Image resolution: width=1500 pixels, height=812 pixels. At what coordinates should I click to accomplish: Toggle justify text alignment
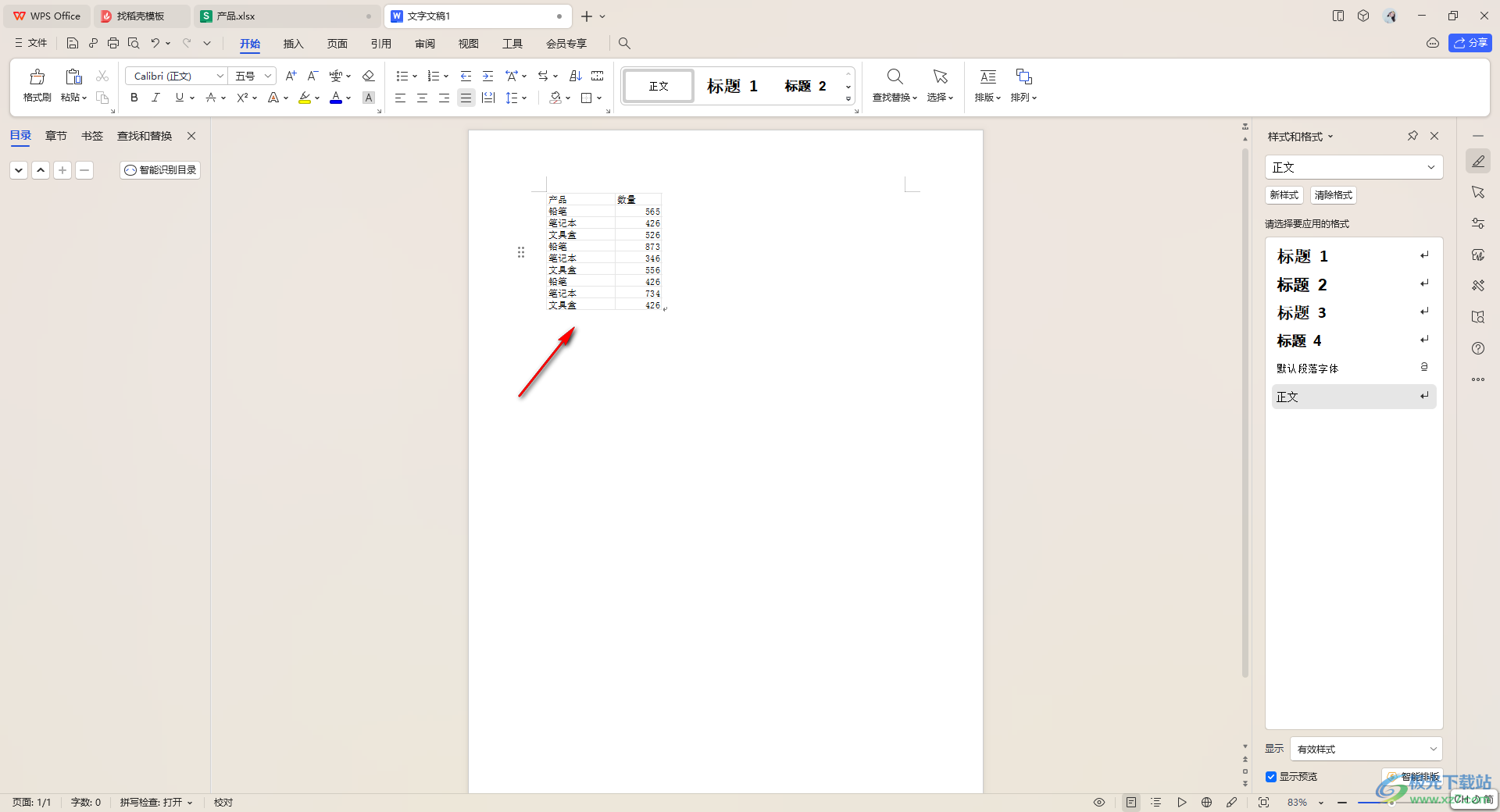(466, 98)
